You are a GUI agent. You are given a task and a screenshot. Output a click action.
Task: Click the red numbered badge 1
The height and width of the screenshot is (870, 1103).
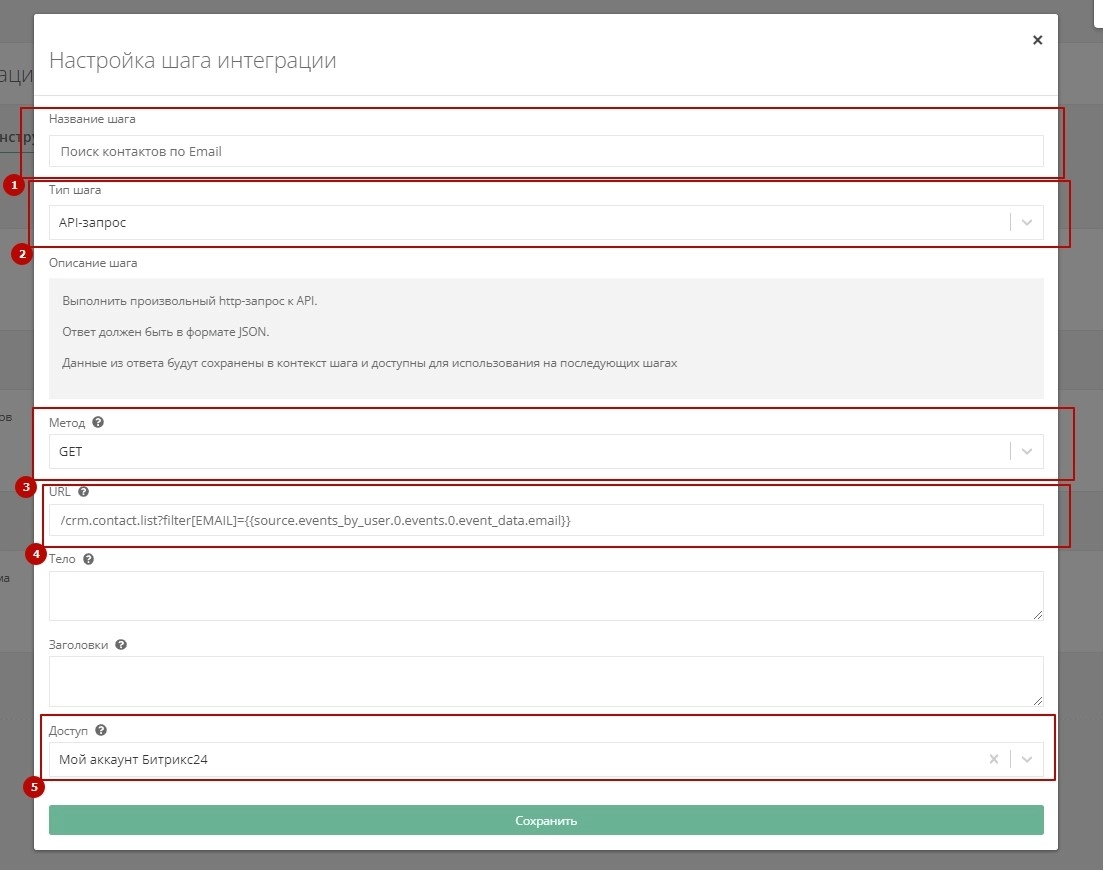[13, 185]
